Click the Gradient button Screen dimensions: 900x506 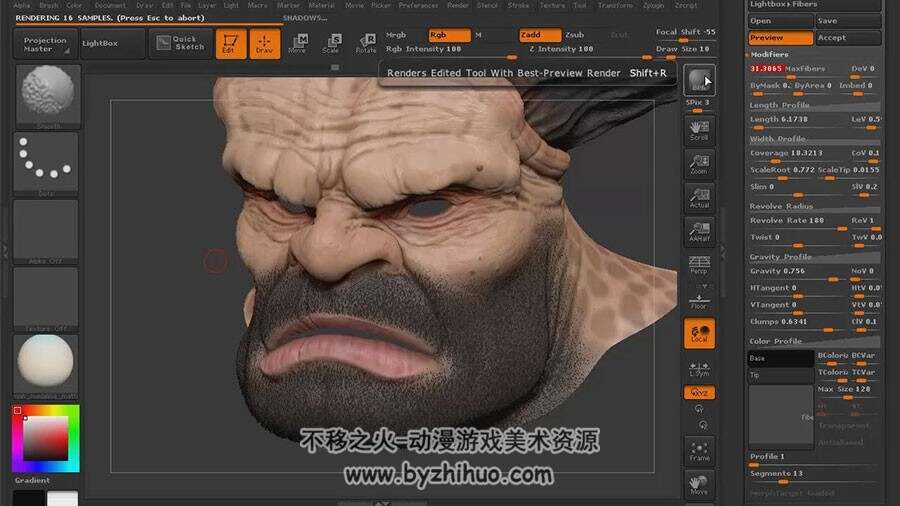[32, 480]
